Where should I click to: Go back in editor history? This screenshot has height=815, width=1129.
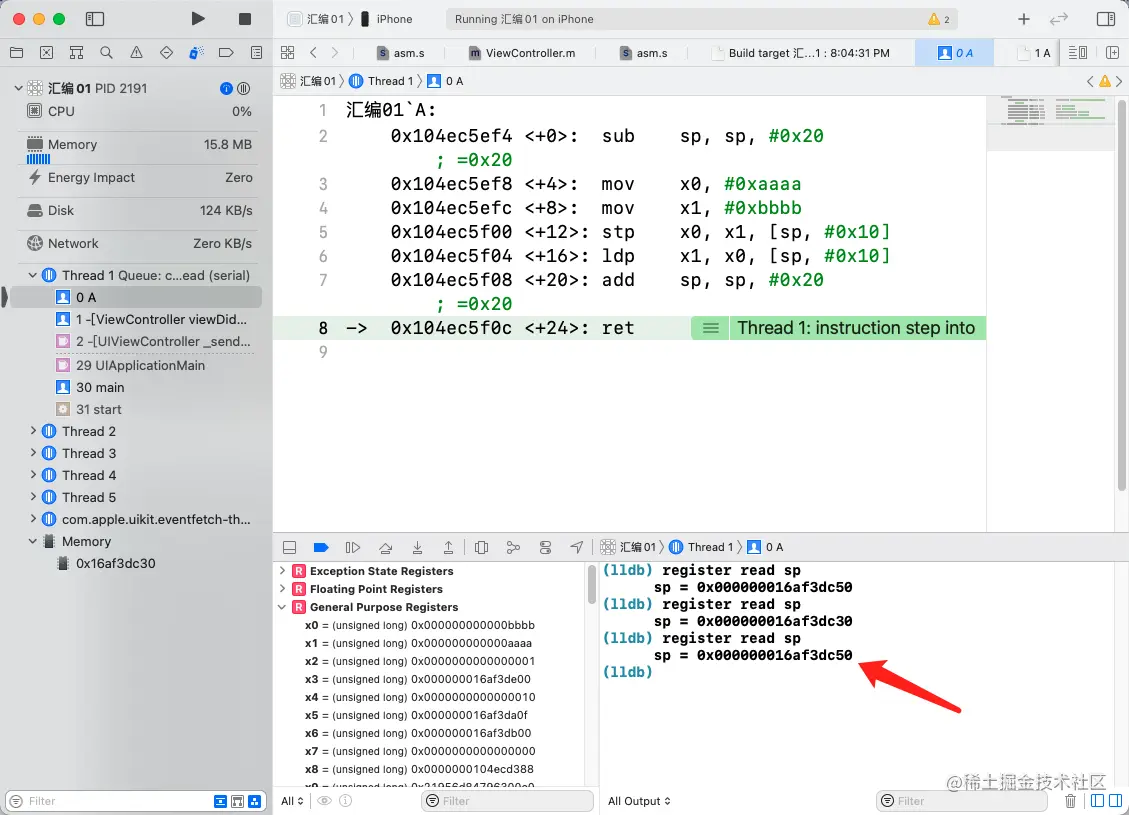tap(313, 53)
